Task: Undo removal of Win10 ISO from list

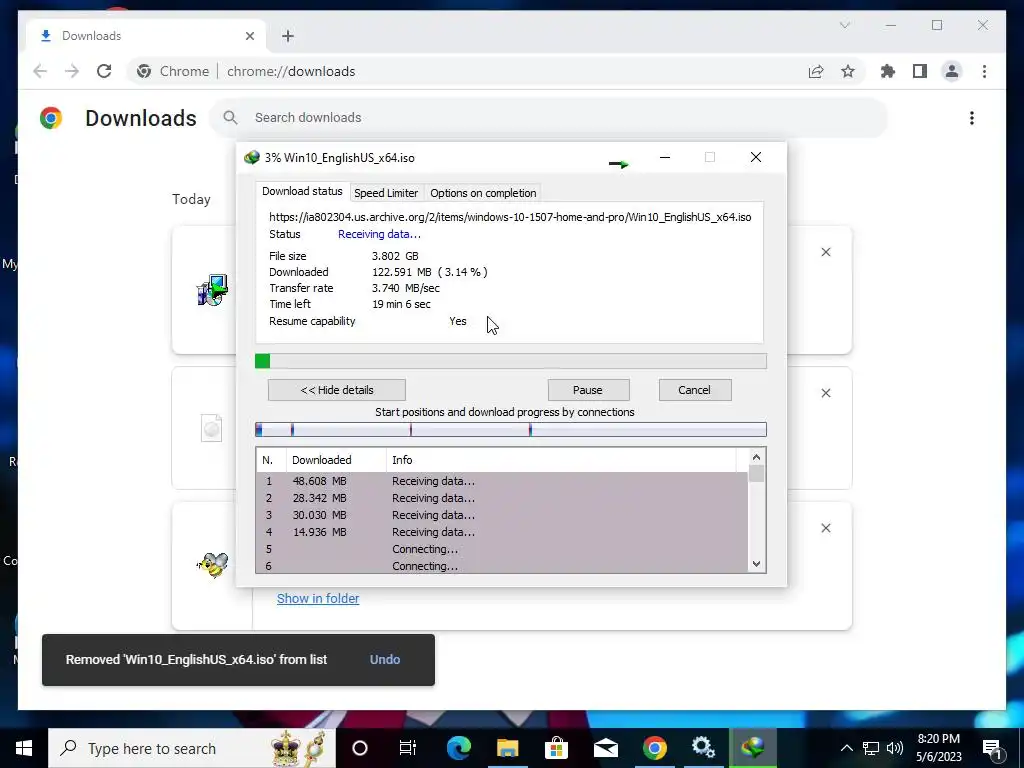Action: pyautogui.click(x=385, y=660)
